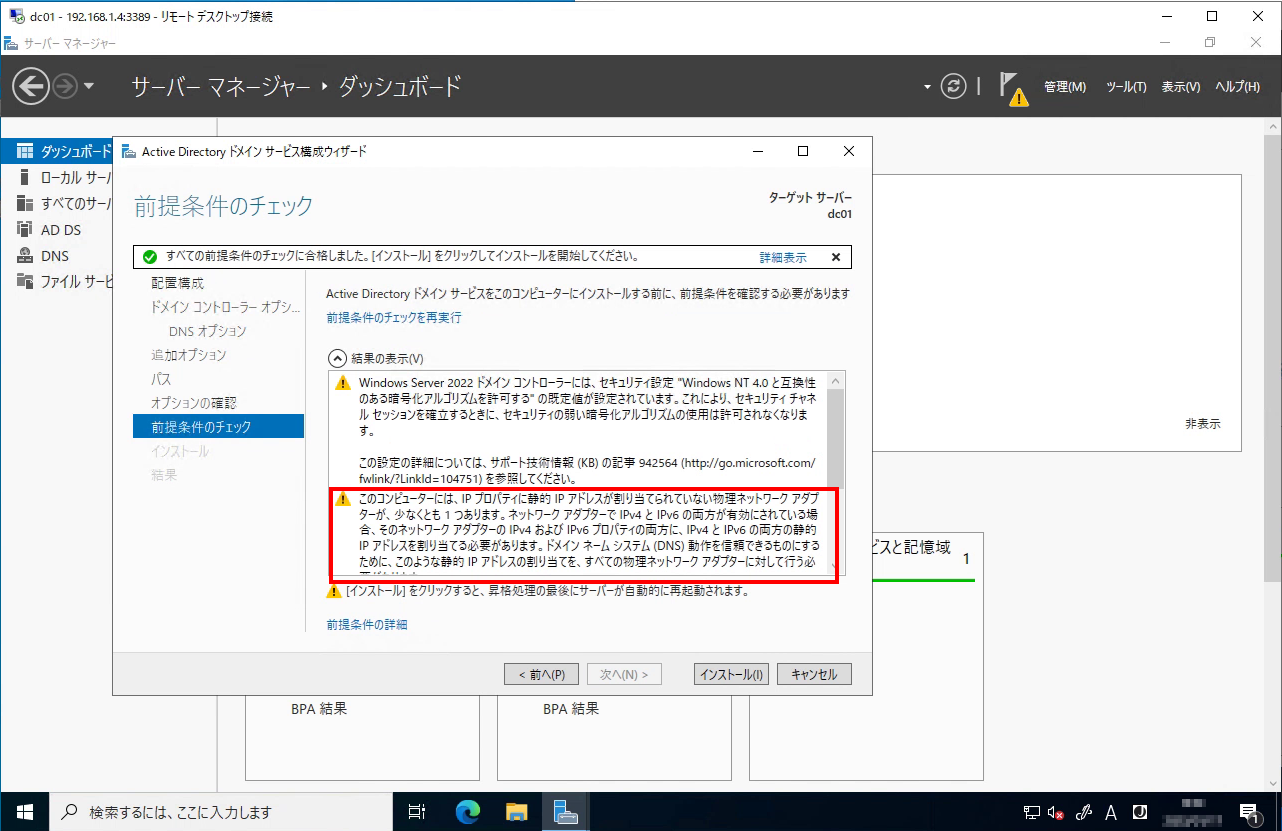This screenshot has height=831, width=1282.
Task: Go to 追加オプション wizard step
Action: coord(188,355)
